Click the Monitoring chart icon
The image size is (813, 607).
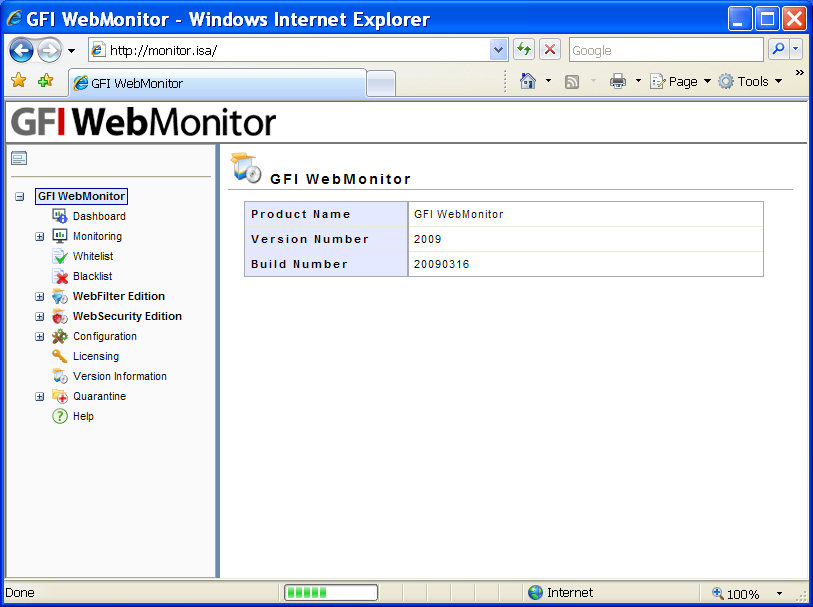60,236
